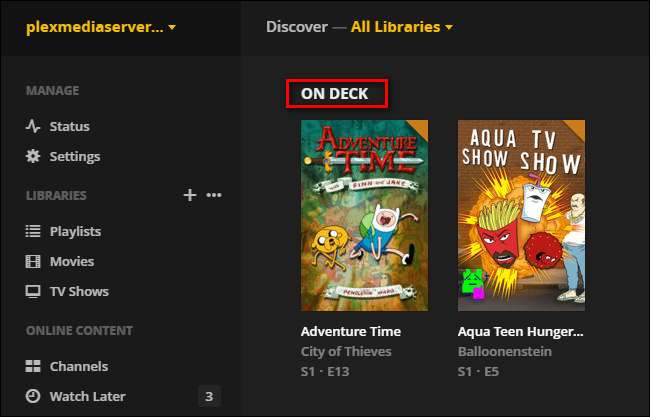
Task: Open the City of Thieves episode link
Action: coord(346,351)
